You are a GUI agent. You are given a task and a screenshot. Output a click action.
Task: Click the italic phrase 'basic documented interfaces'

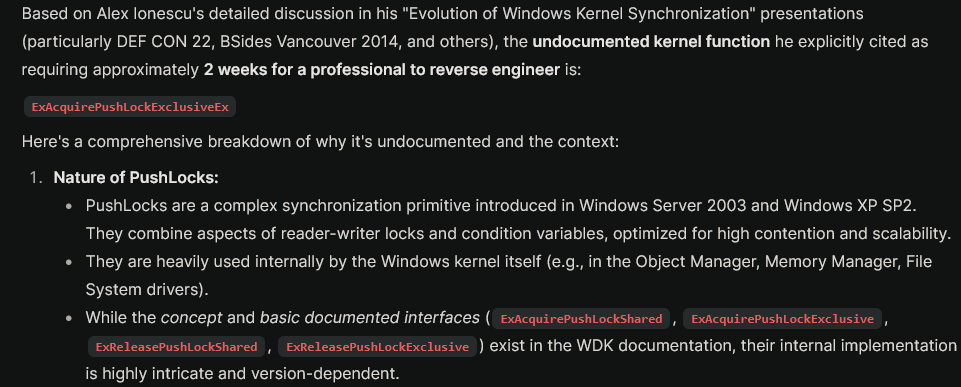coord(370,318)
